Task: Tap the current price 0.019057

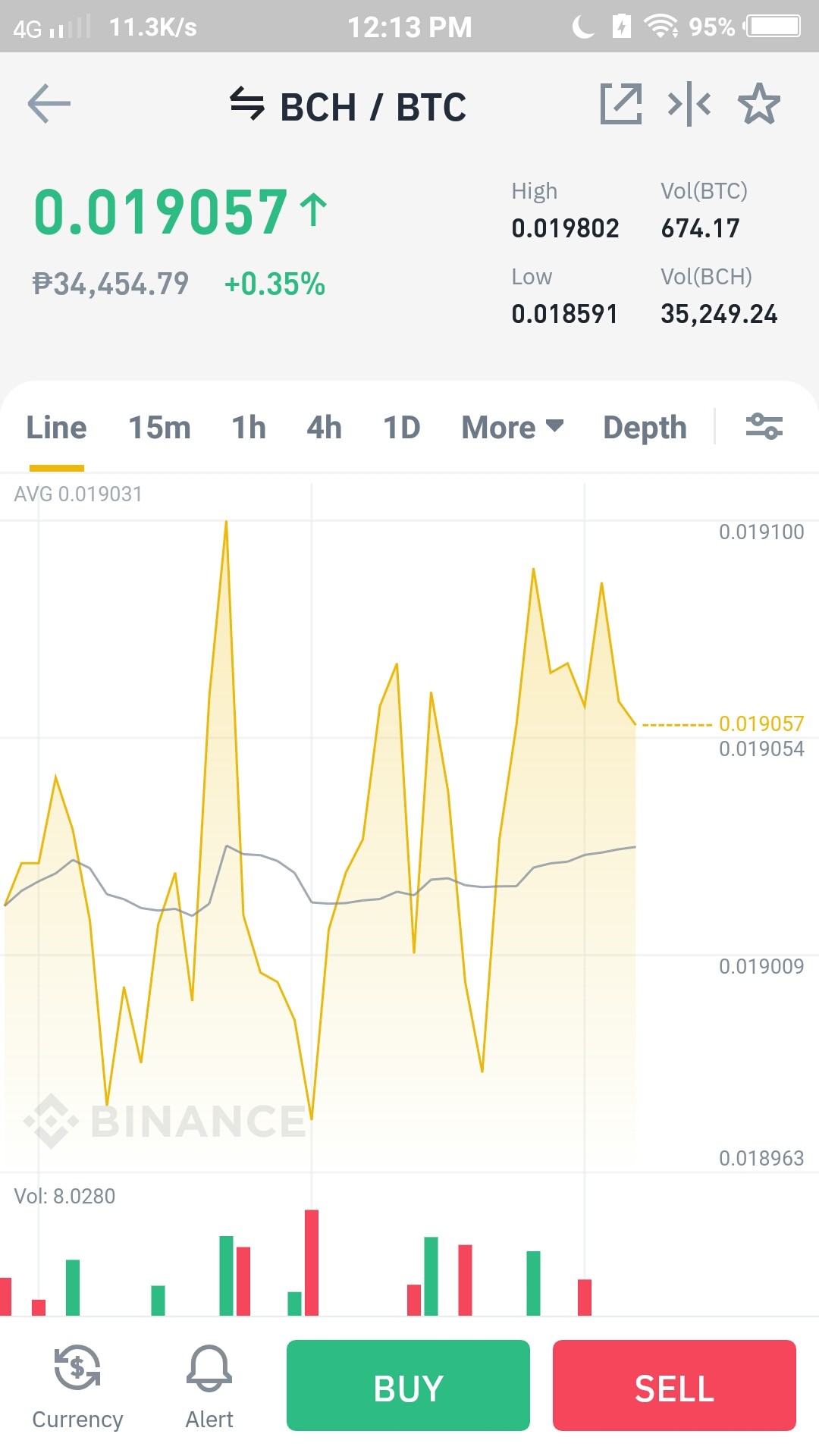Action: click(x=161, y=212)
